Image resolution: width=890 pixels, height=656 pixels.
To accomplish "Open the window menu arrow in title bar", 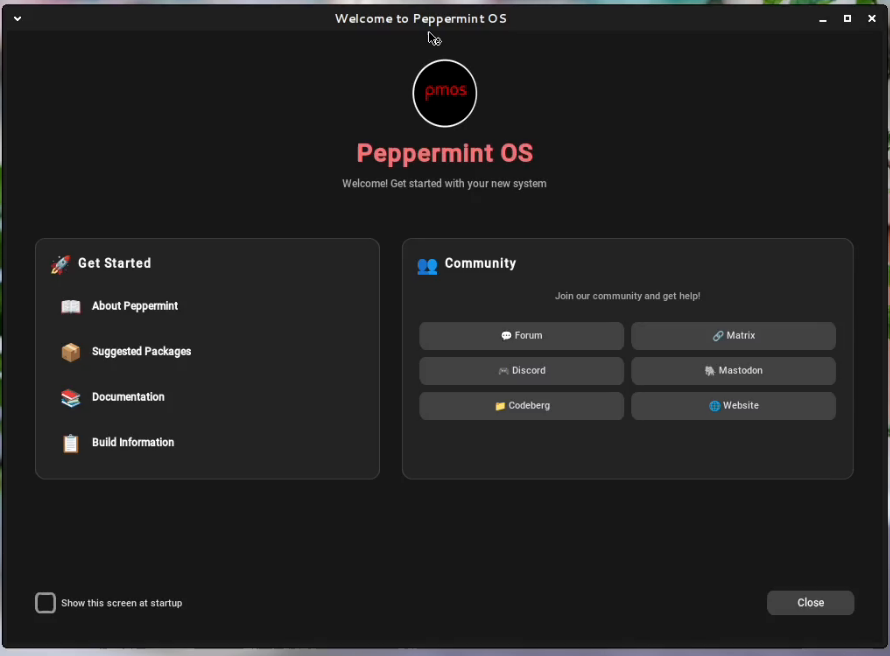I will click(17, 19).
